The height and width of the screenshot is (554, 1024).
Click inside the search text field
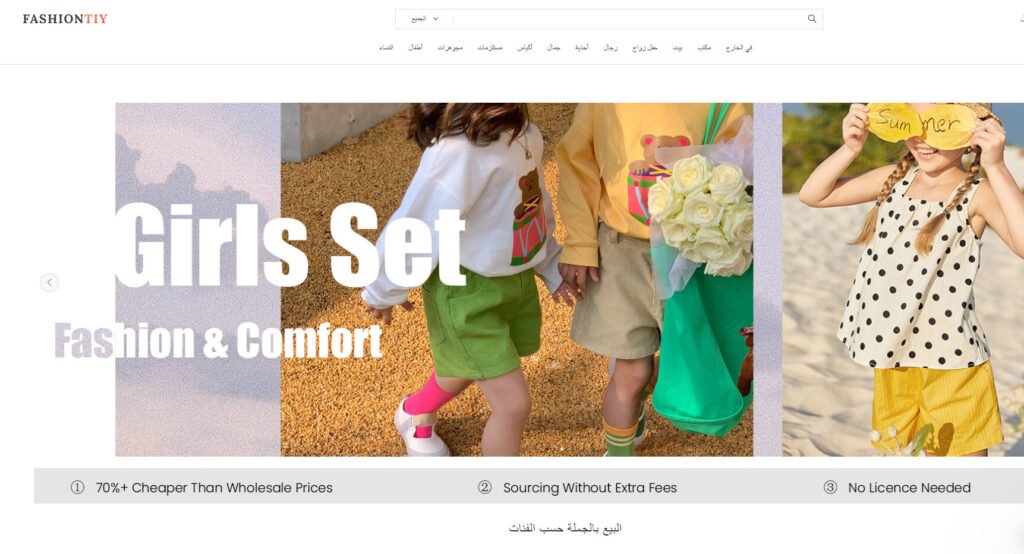pyautogui.click(x=628, y=19)
